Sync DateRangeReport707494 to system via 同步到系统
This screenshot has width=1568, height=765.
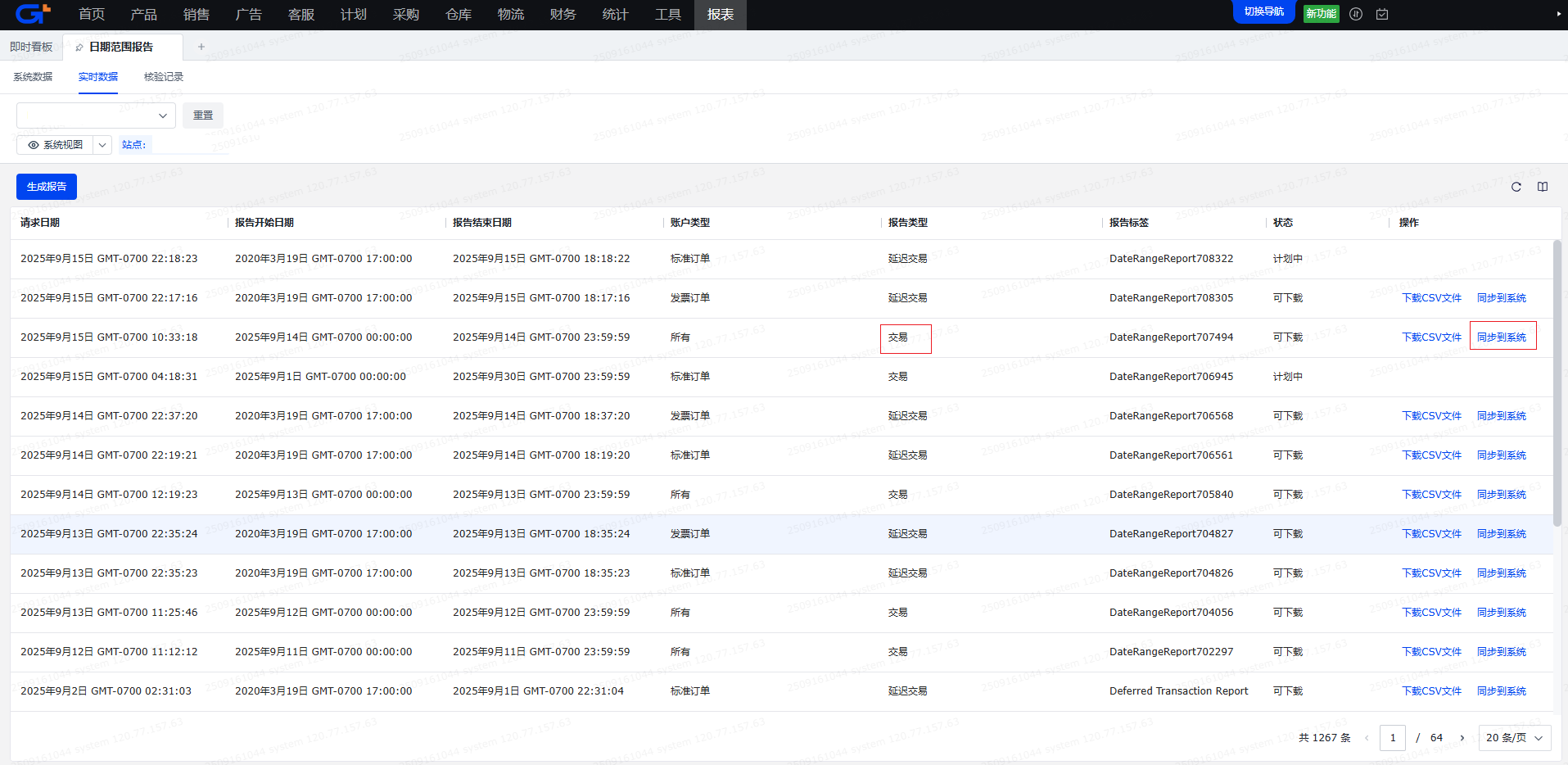[x=1502, y=337]
